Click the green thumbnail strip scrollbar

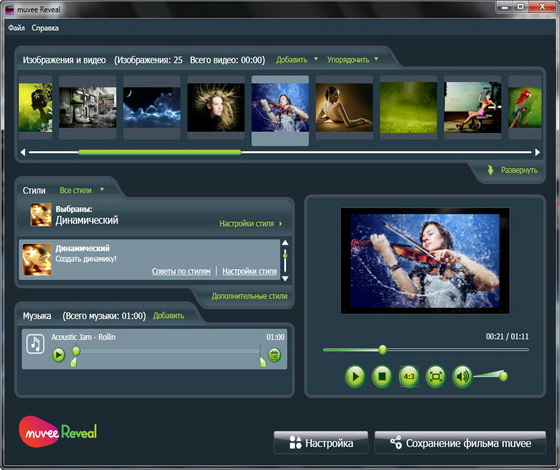coord(160,152)
